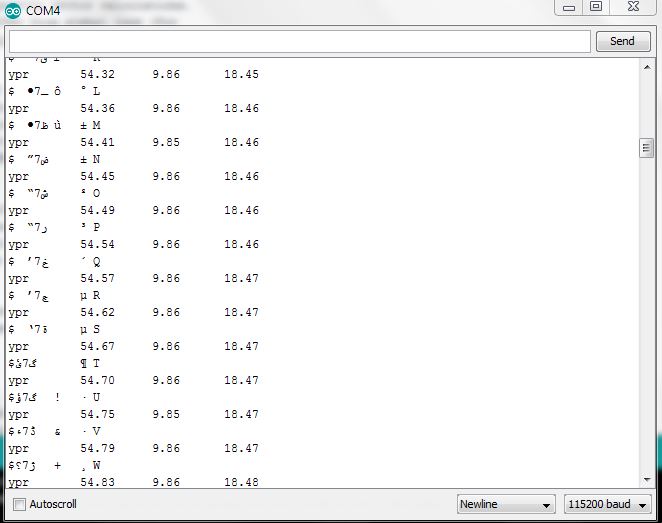The height and width of the screenshot is (523, 662).
Task: Click the roll value 18.48 in output
Action: pos(241,482)
